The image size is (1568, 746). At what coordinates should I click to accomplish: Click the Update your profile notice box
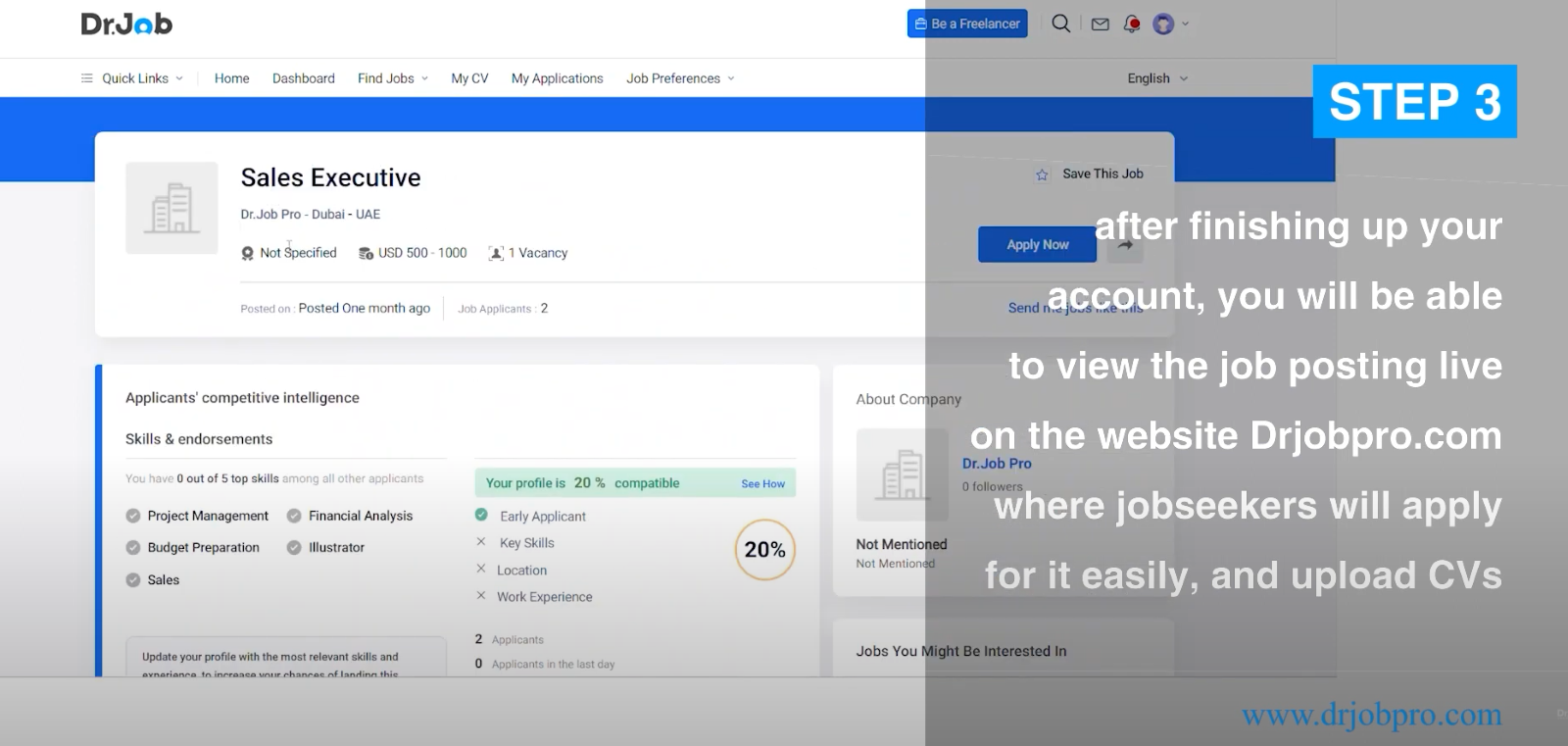pos(286,657)
